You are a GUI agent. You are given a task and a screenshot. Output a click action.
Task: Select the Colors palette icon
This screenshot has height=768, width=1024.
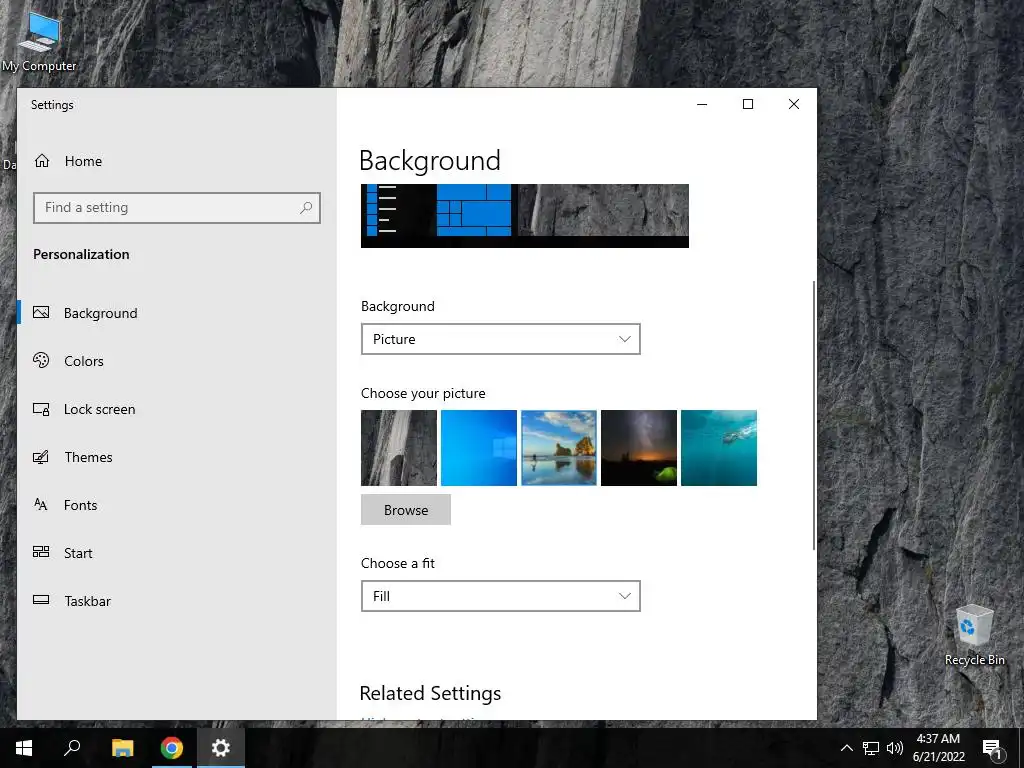point(41,360)
